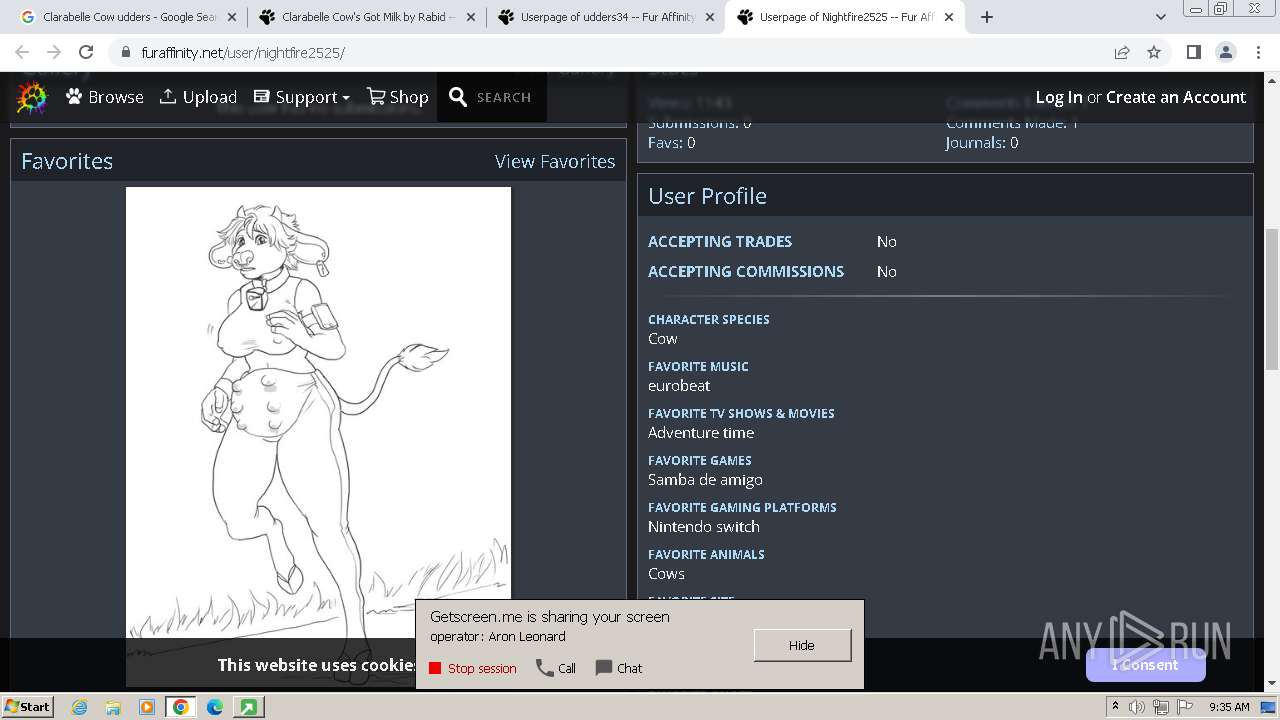Click the Favorites section heading

(x=67, y=161)
